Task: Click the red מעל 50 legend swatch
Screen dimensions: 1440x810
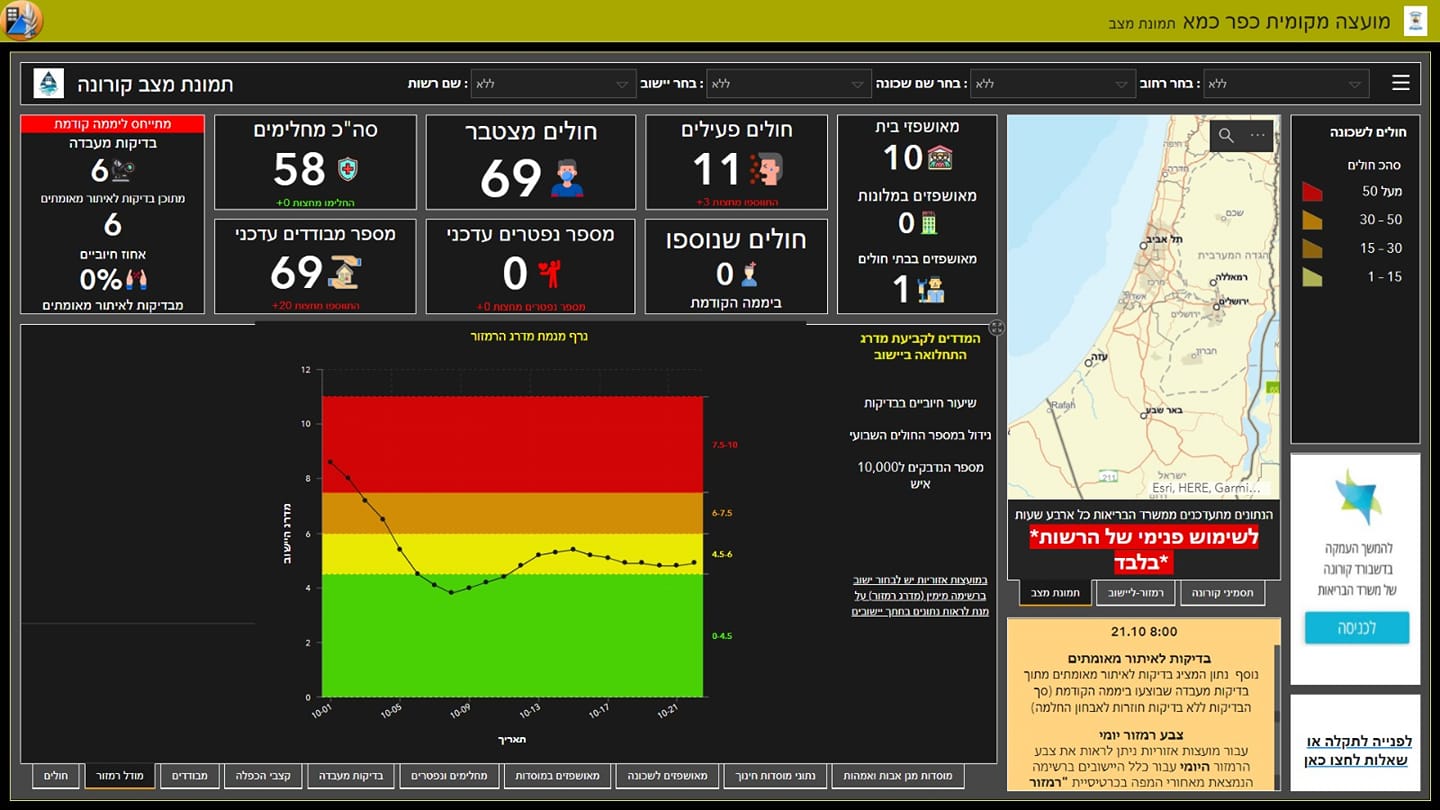Action: [x=1312, y=191]
